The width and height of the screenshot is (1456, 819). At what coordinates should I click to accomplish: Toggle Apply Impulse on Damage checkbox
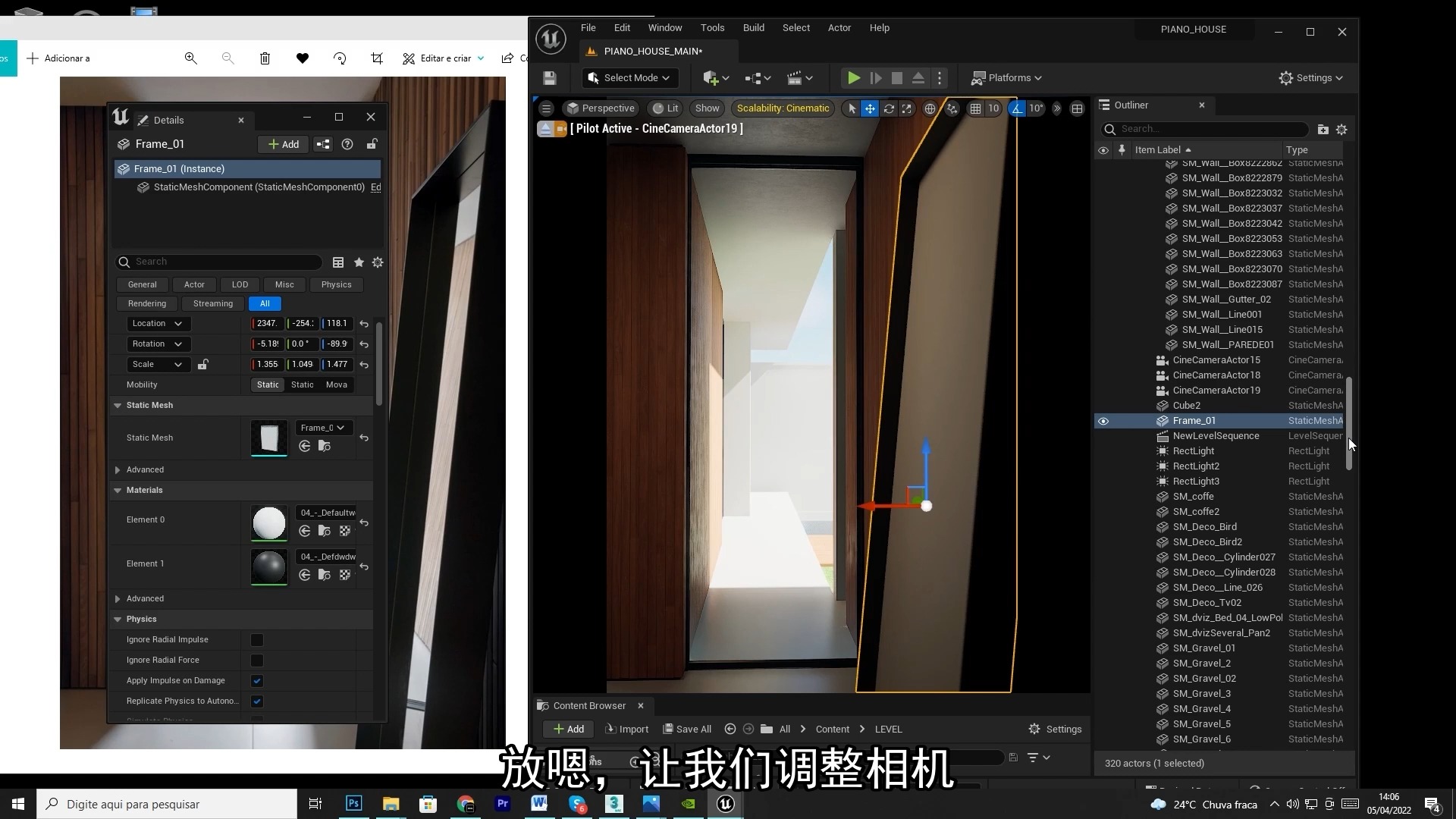(x=257, y=680)
